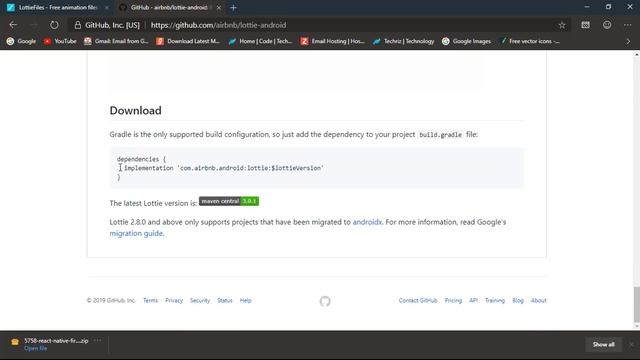Close the downloads bar

click(631, 344)
